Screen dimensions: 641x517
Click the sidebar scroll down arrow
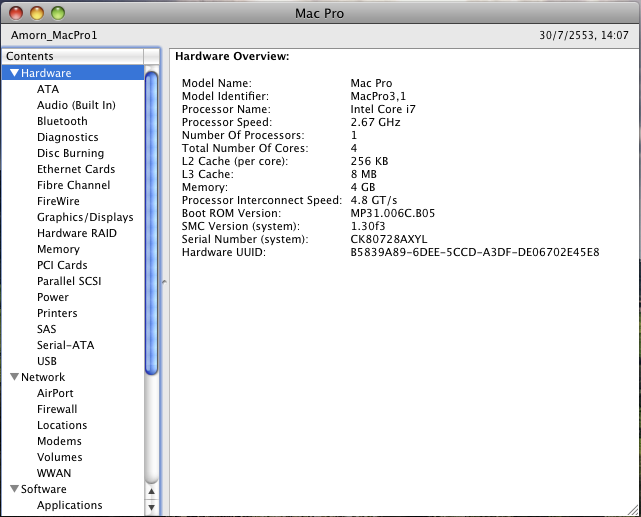[x=152, y=507]
